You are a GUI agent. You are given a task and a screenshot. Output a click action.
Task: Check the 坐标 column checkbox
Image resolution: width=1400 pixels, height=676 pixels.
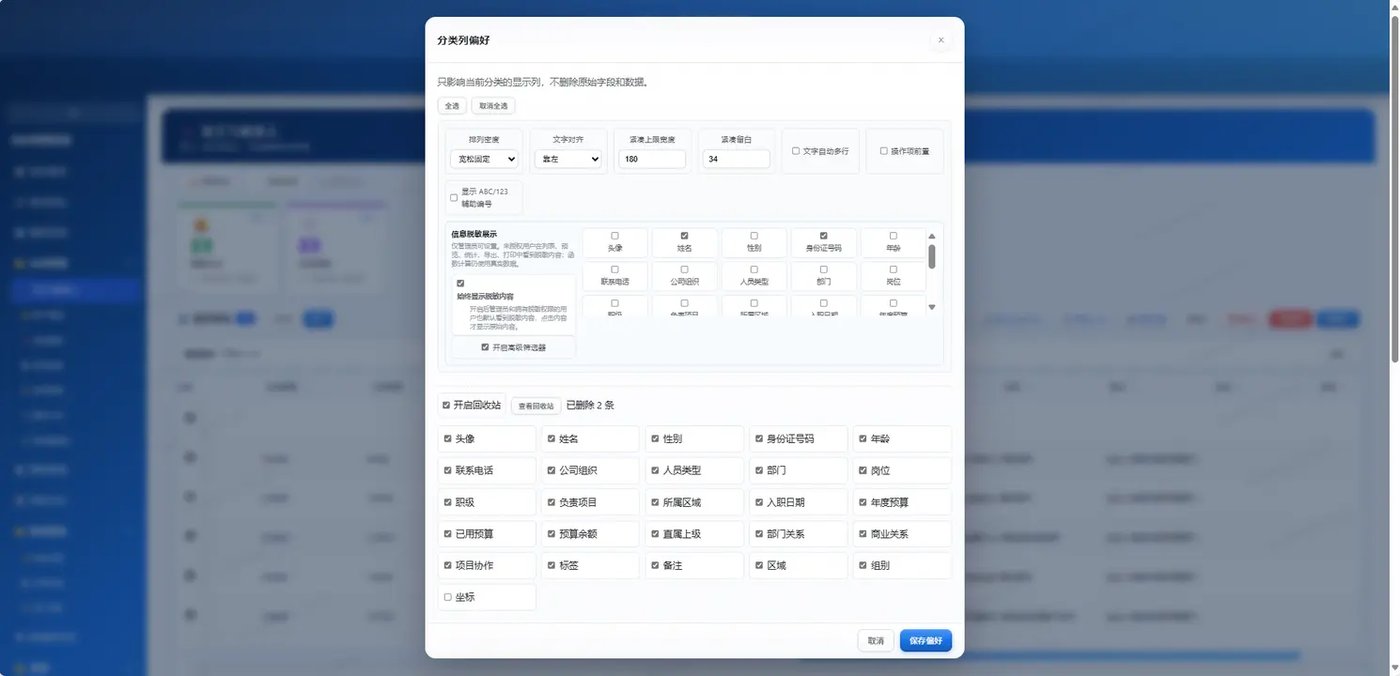coord(447,597)
